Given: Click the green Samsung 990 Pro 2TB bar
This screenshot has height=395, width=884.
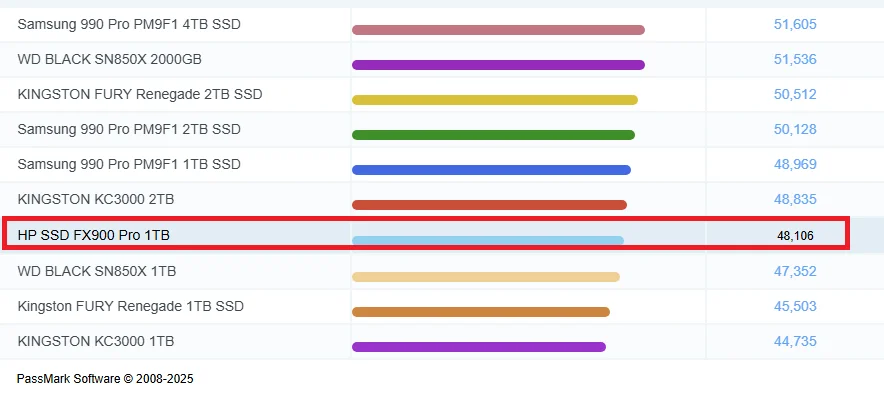Looking at the screenshot, I should (x=493, y=135).
